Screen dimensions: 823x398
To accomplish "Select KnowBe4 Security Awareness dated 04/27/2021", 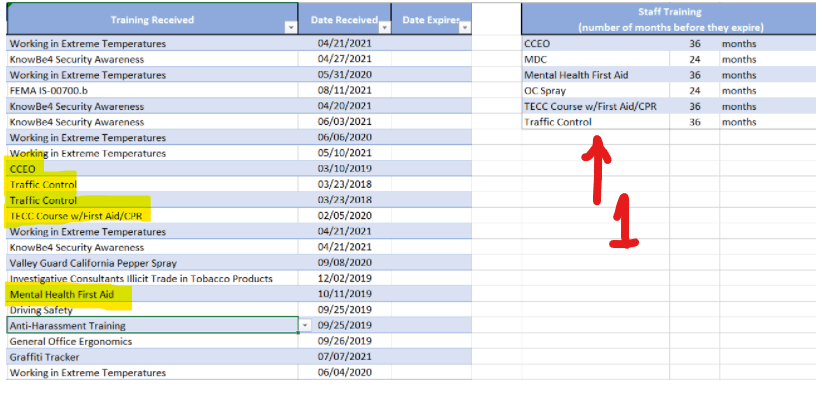I will pyautogui.click(x=152, y=59).
